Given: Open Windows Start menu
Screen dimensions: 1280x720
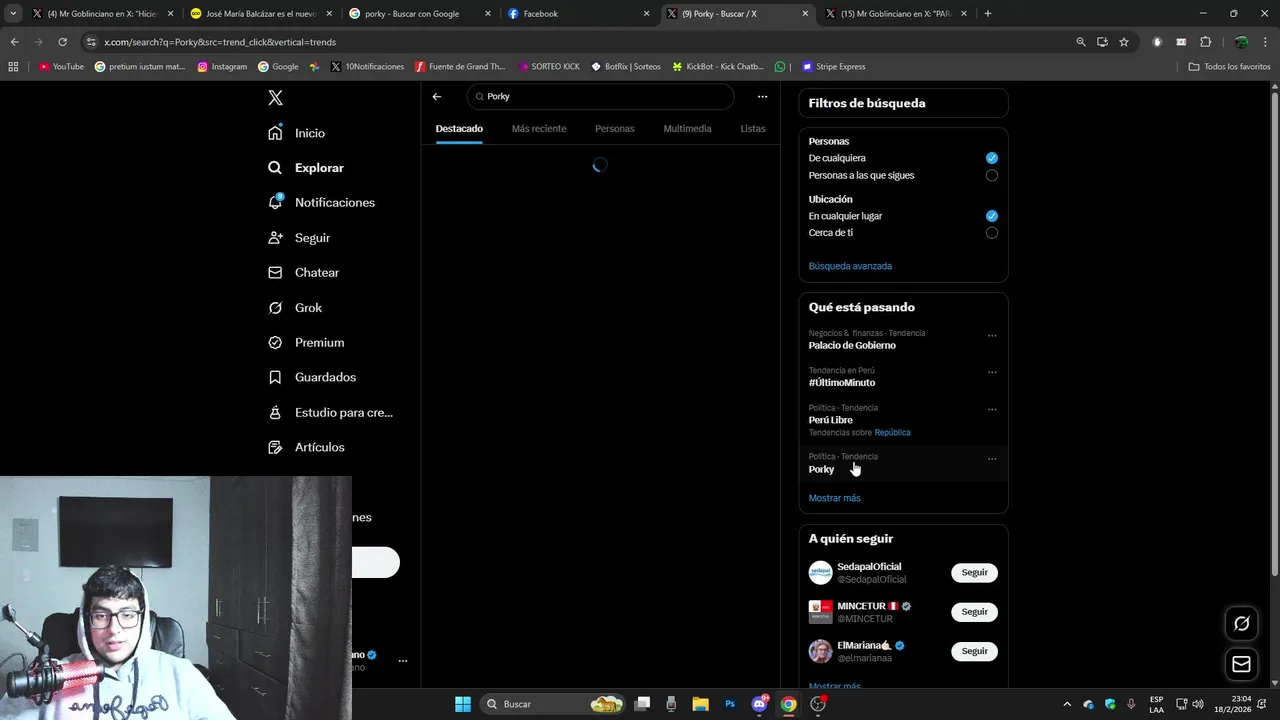Looking at the screenshot, I should point(463,704).
